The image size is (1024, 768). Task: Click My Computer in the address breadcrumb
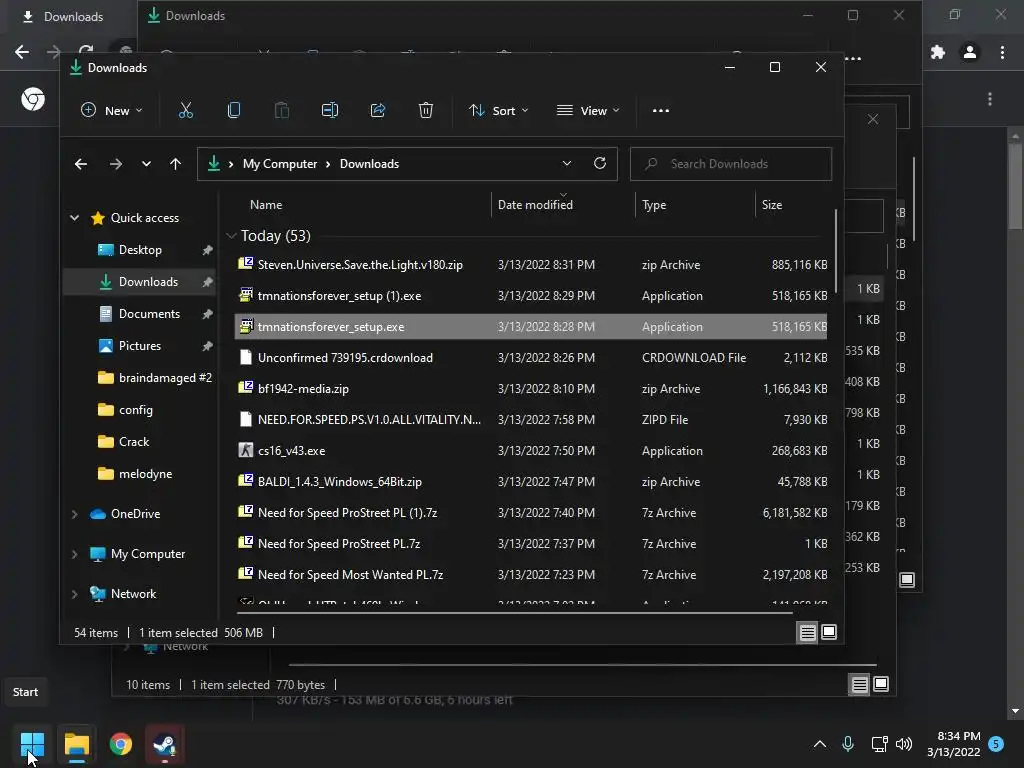[280, 164]
